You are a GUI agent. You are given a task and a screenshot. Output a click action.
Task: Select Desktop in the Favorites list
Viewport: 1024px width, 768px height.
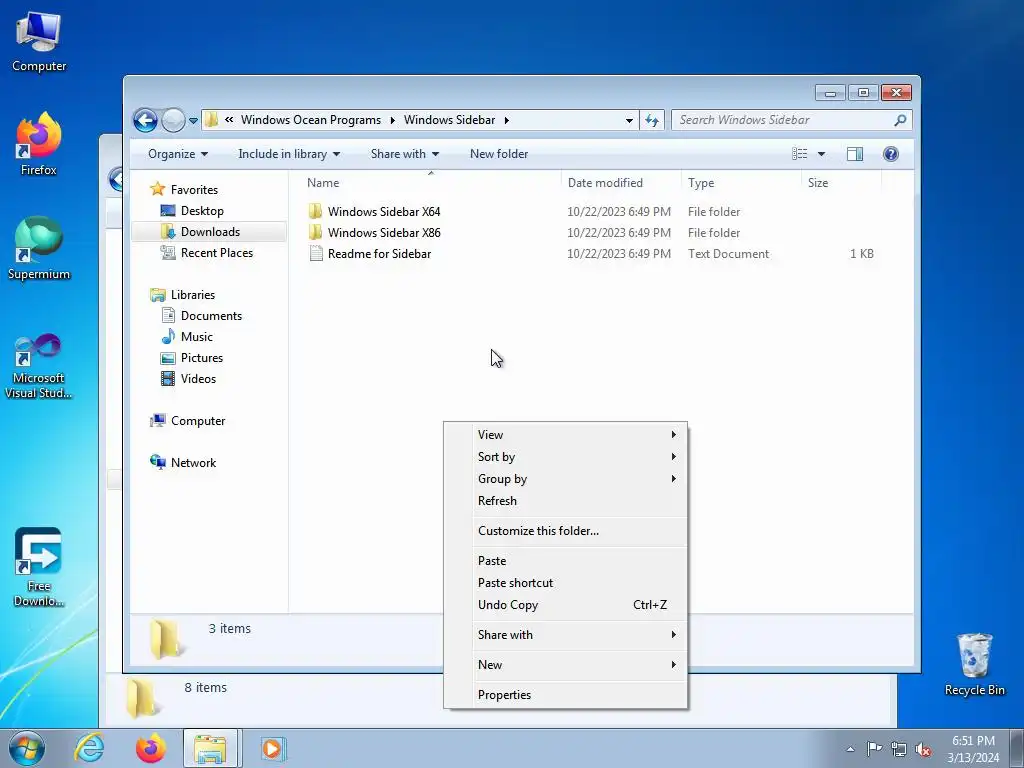pyautogui.click(x=202, y=211)
